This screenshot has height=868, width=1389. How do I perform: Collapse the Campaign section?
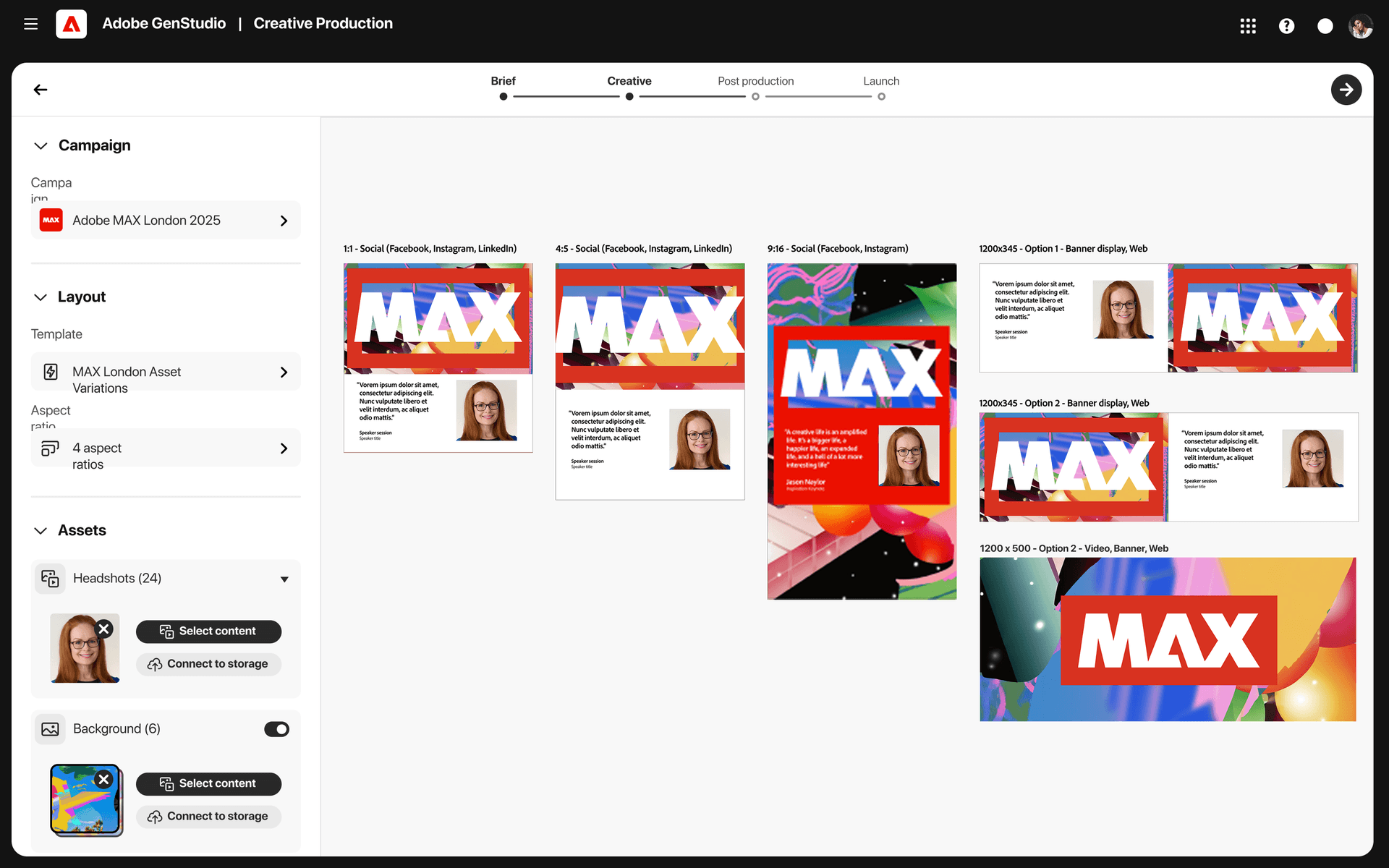coord(41,146)
